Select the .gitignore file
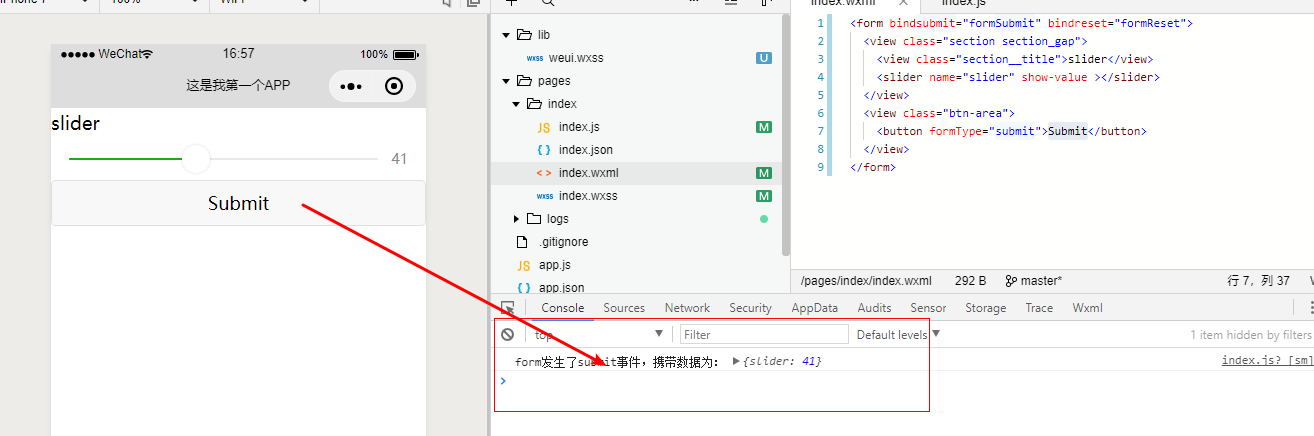 (565, 242)
